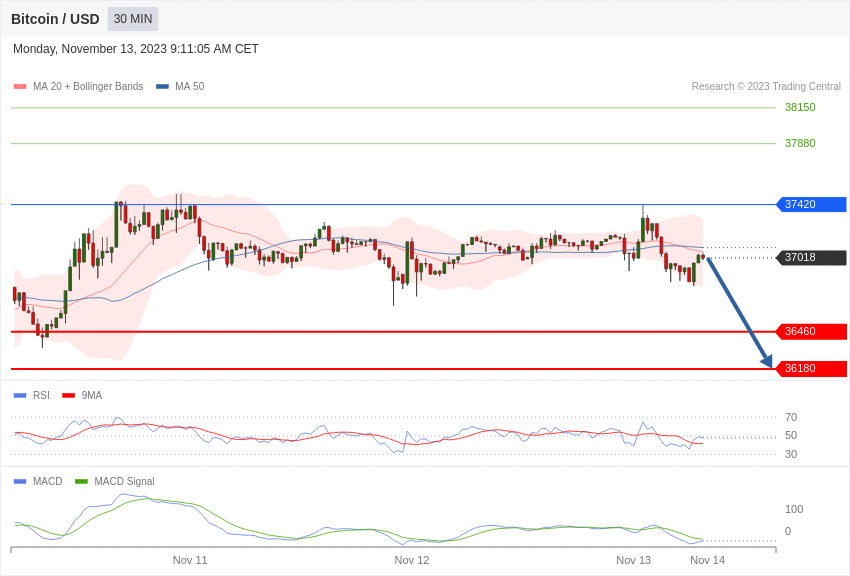850x576 pixels.
Task: Click the Nov 13 date axis label
Action: coord(633,560)
